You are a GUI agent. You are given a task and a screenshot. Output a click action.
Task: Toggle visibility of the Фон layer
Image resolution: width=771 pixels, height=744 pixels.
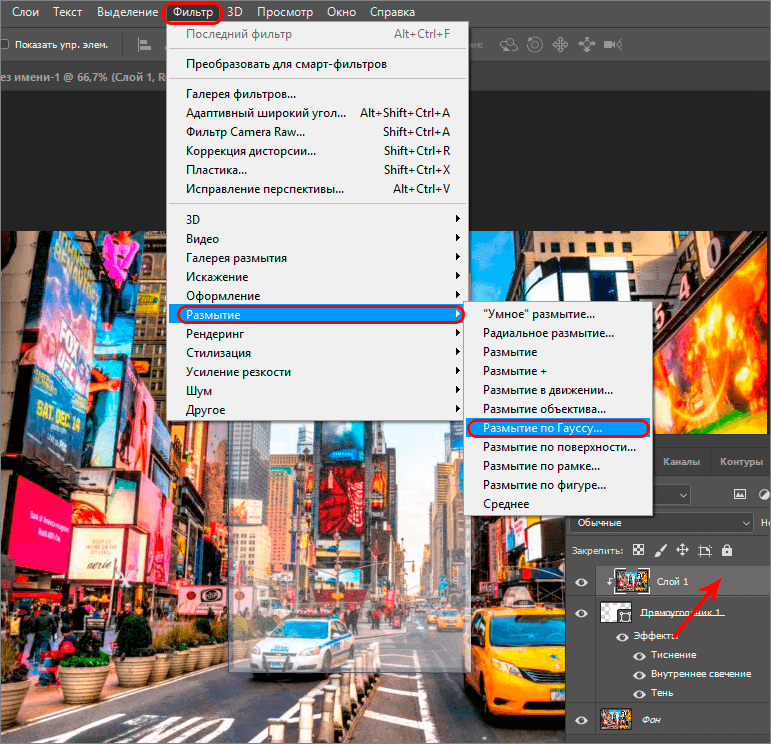click(x=583, y=719)
